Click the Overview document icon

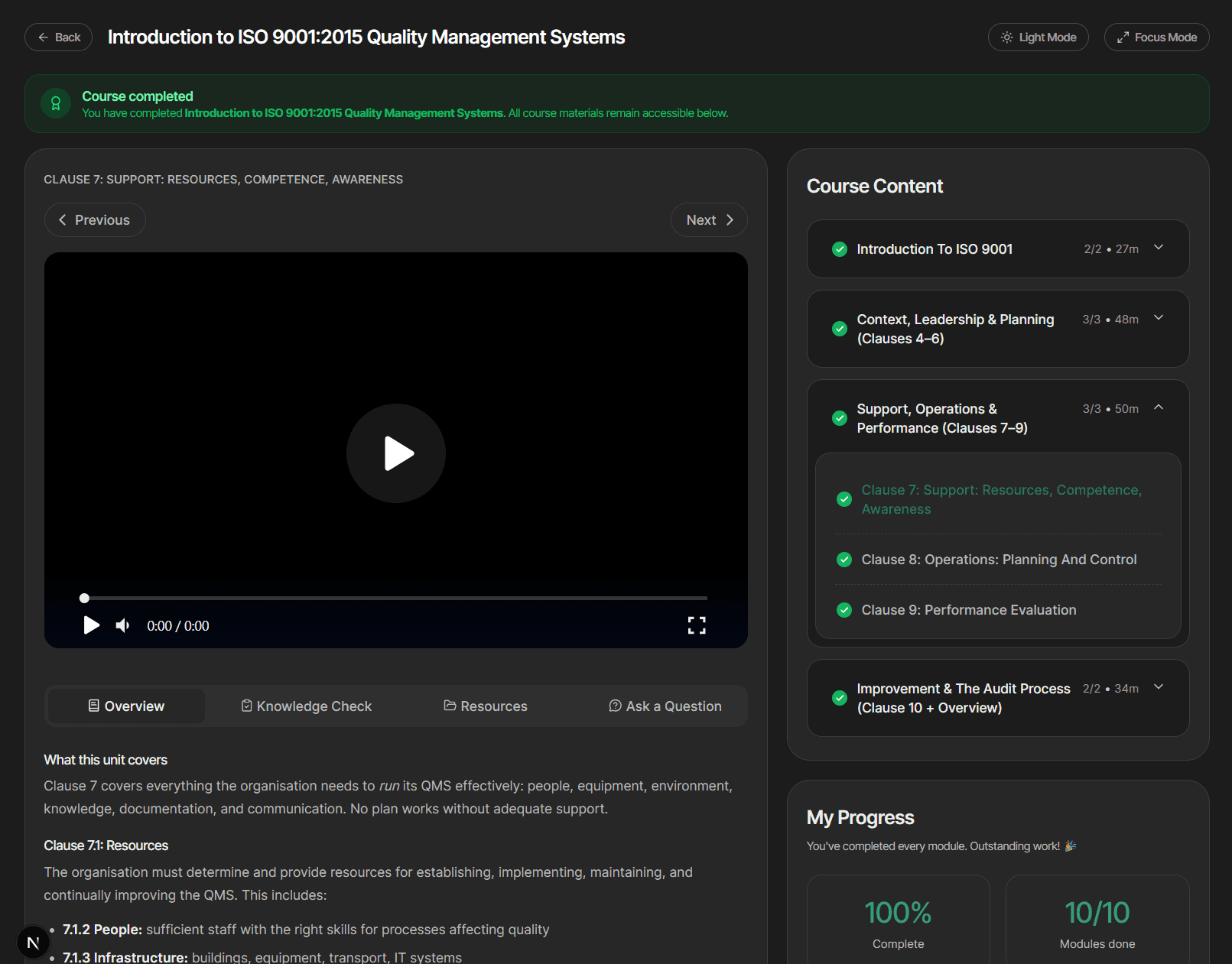(x=94, y=706)
